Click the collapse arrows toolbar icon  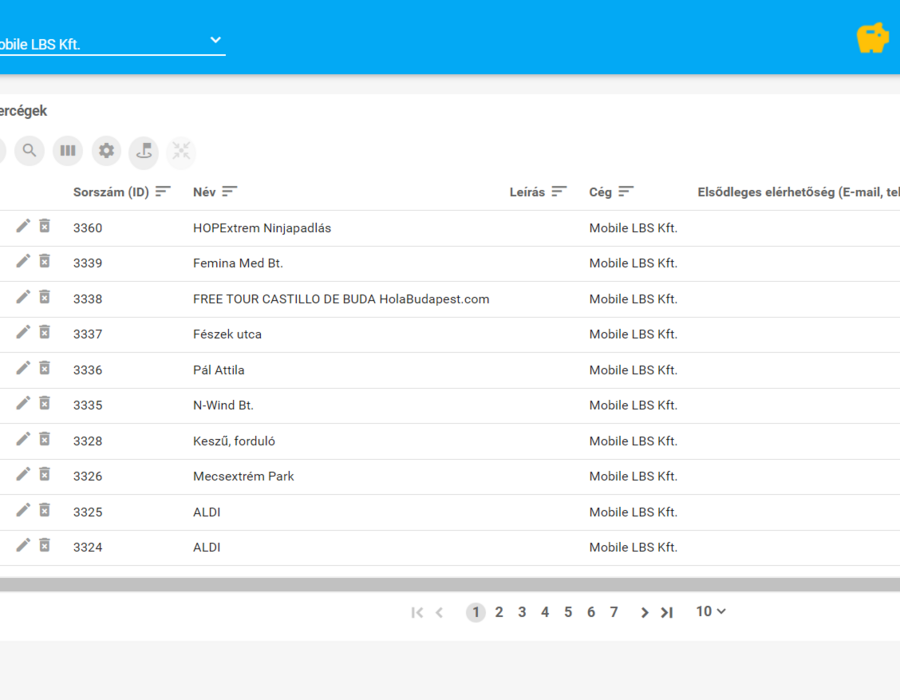(181, 152)
